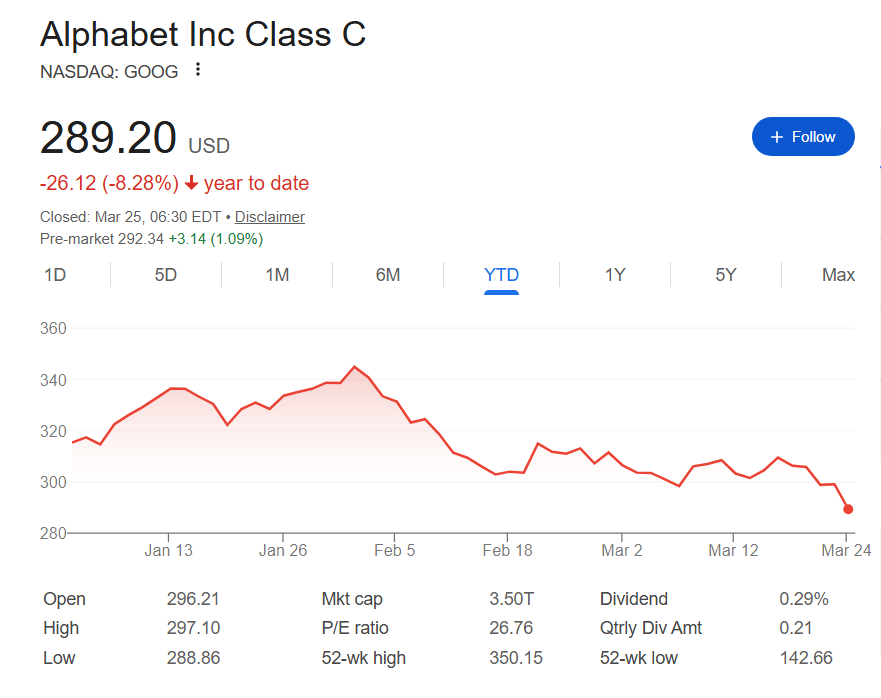Click the P/E ratio label
This screenshot has width=881, height=698.
tap(354, 628)
